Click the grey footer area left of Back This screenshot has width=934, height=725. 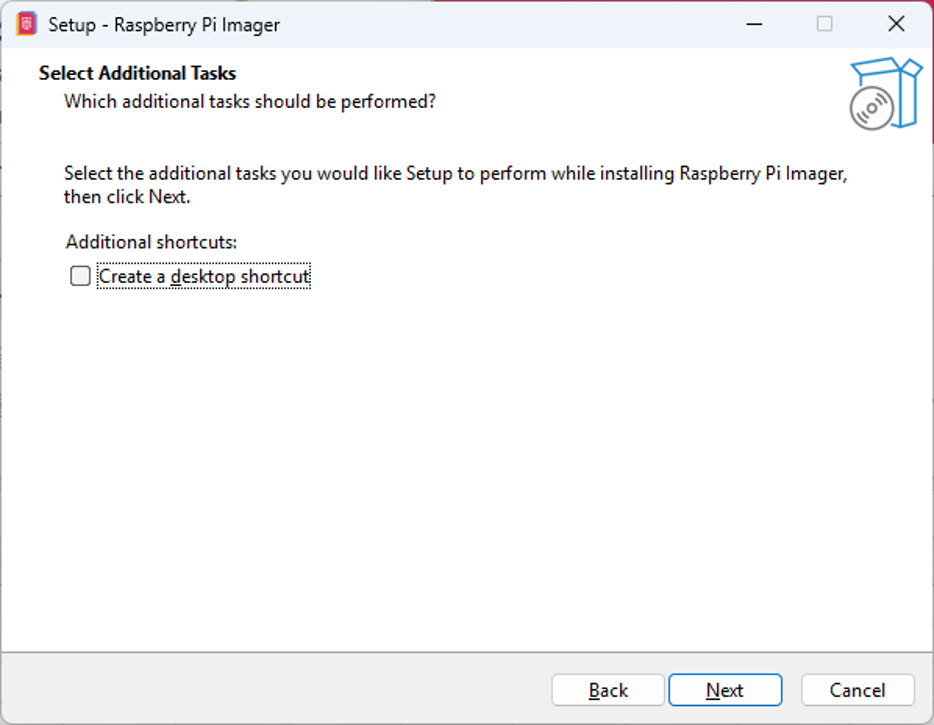274,690
